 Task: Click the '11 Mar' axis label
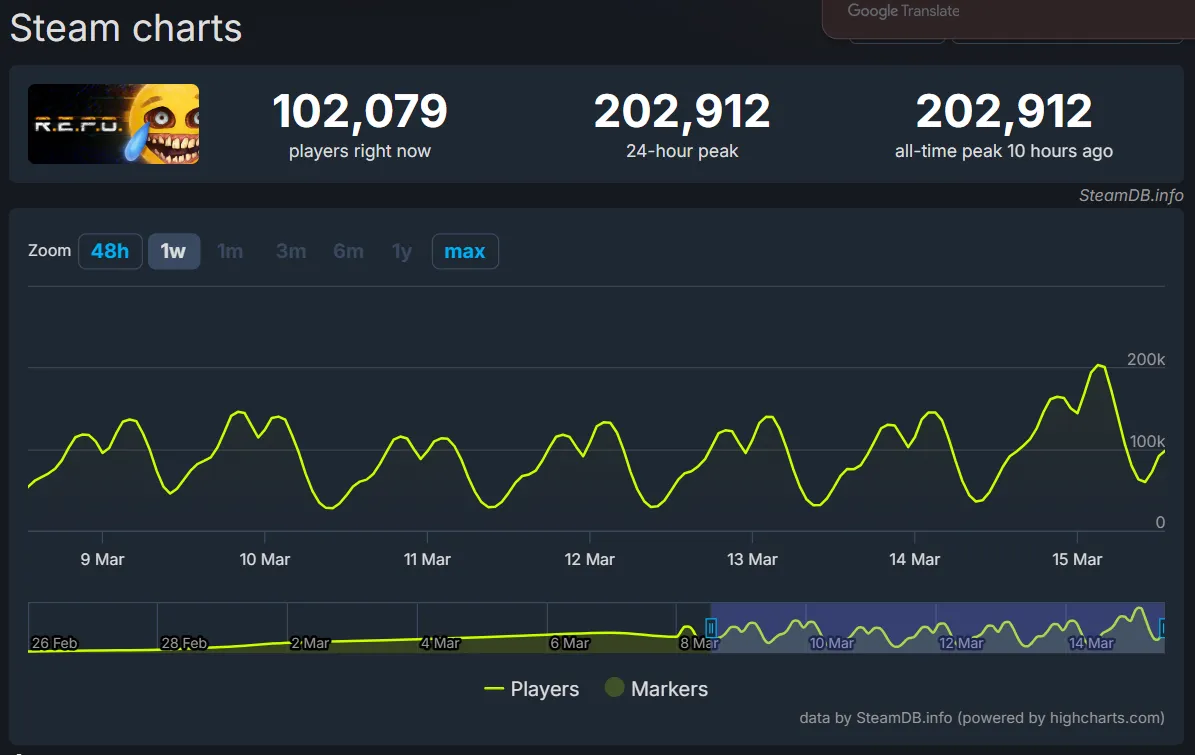click(427, 559)
